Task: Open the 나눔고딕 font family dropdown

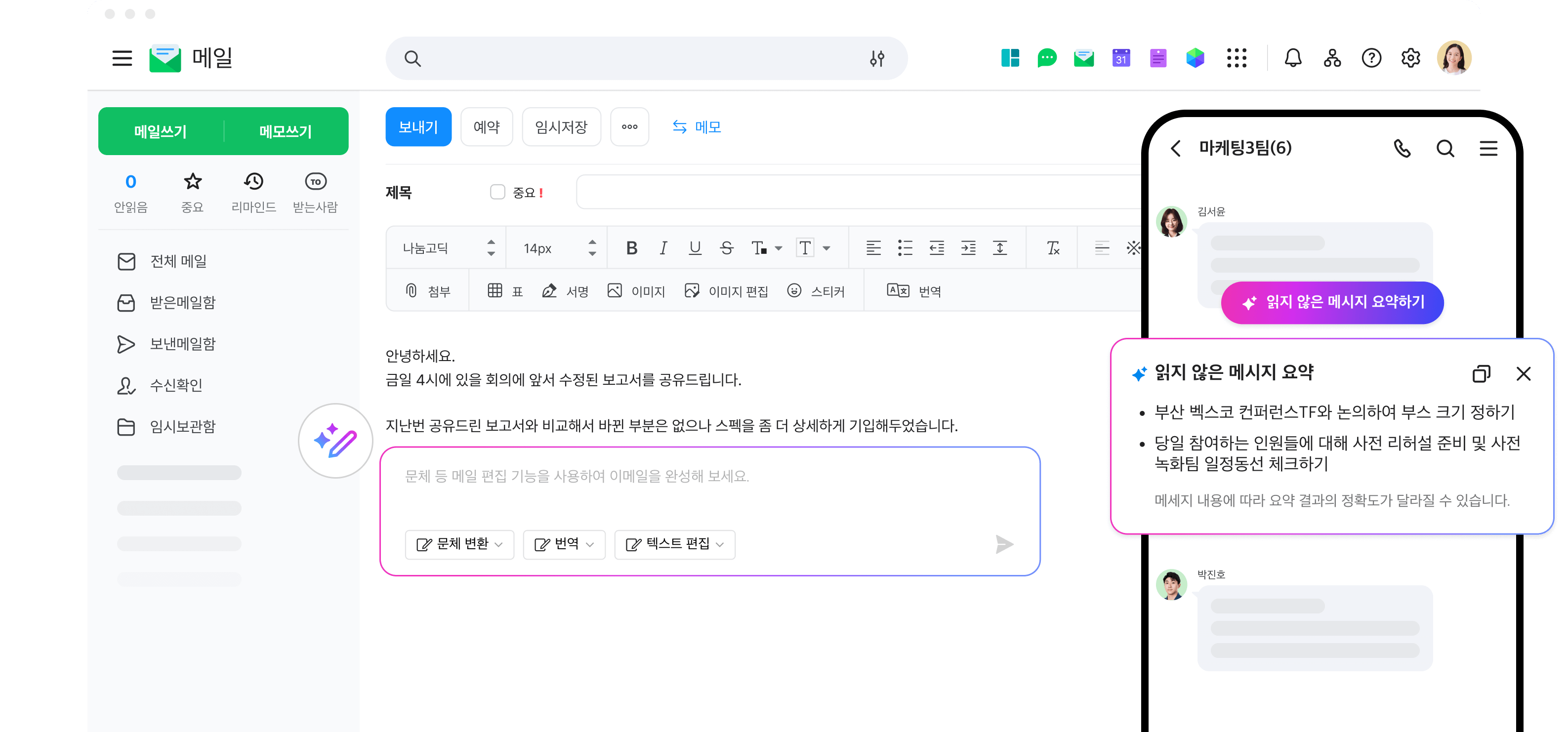Action: point(449,247)
